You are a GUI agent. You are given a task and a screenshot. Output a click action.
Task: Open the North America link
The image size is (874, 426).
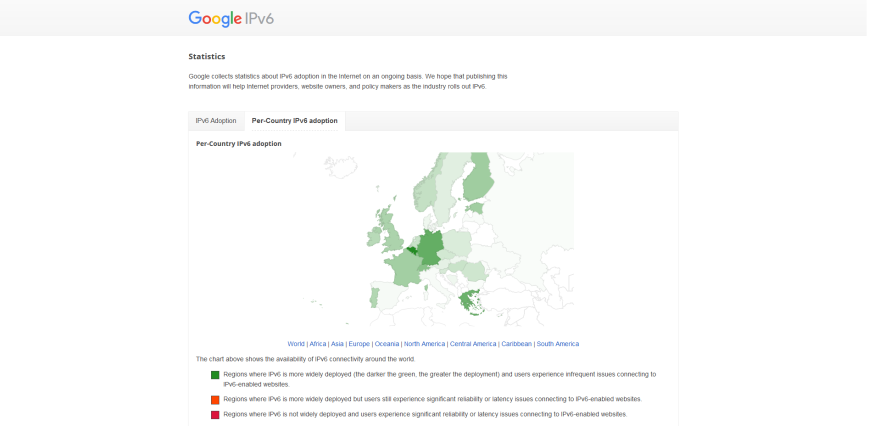coord(425,344)
